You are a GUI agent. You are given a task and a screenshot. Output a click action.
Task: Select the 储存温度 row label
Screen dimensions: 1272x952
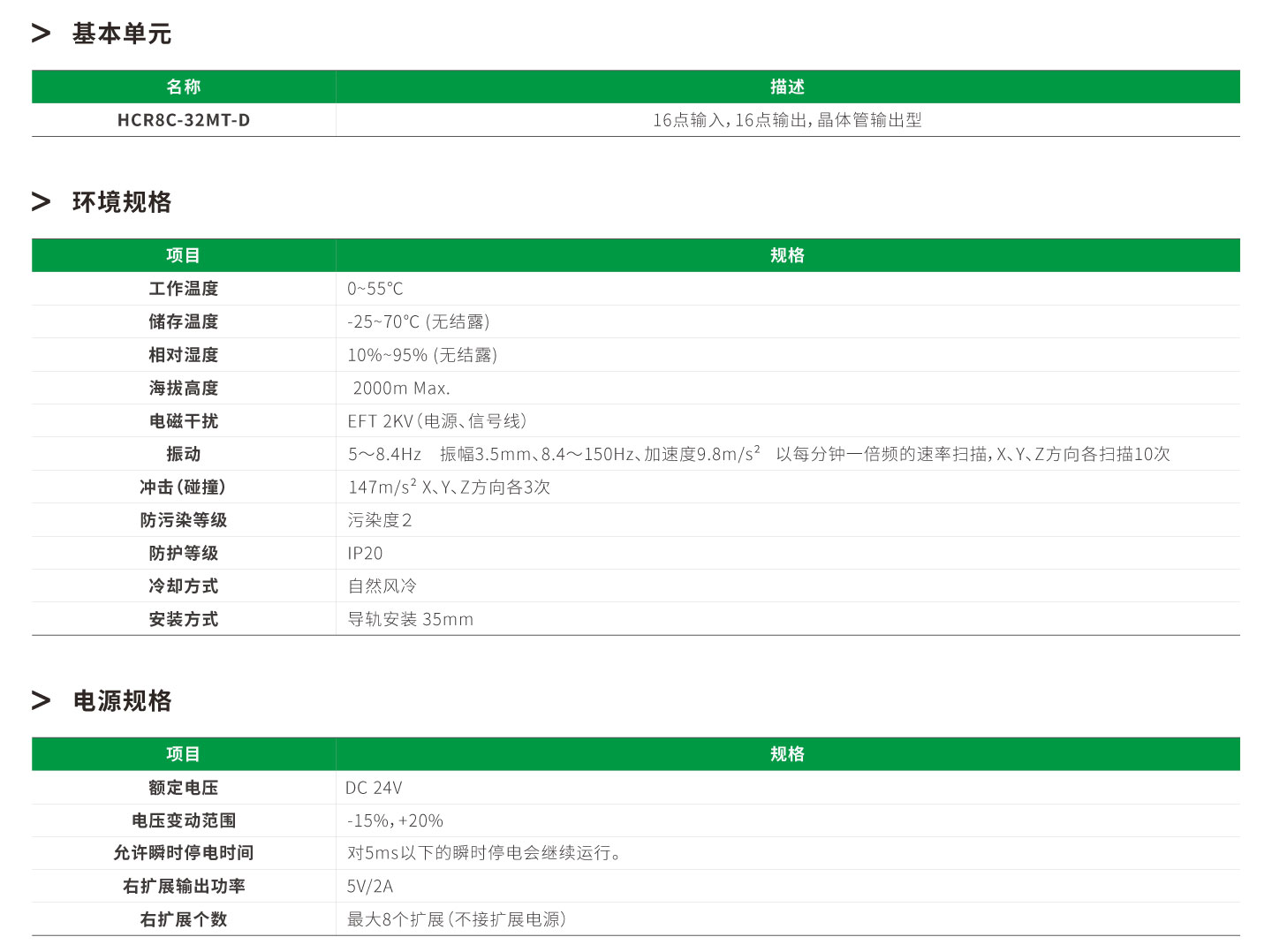182,321
